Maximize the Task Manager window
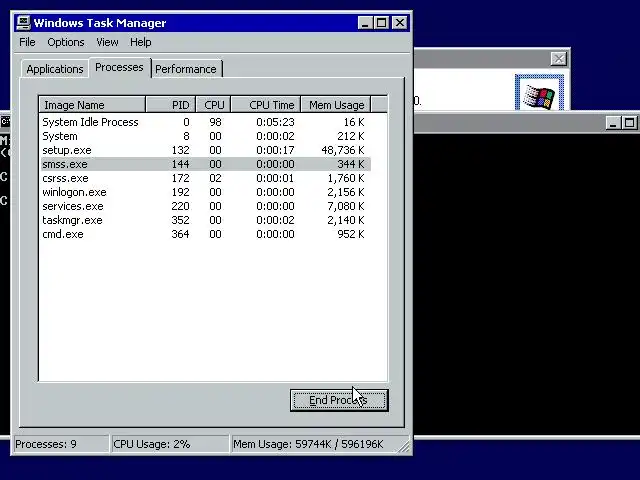 (381, 23)
